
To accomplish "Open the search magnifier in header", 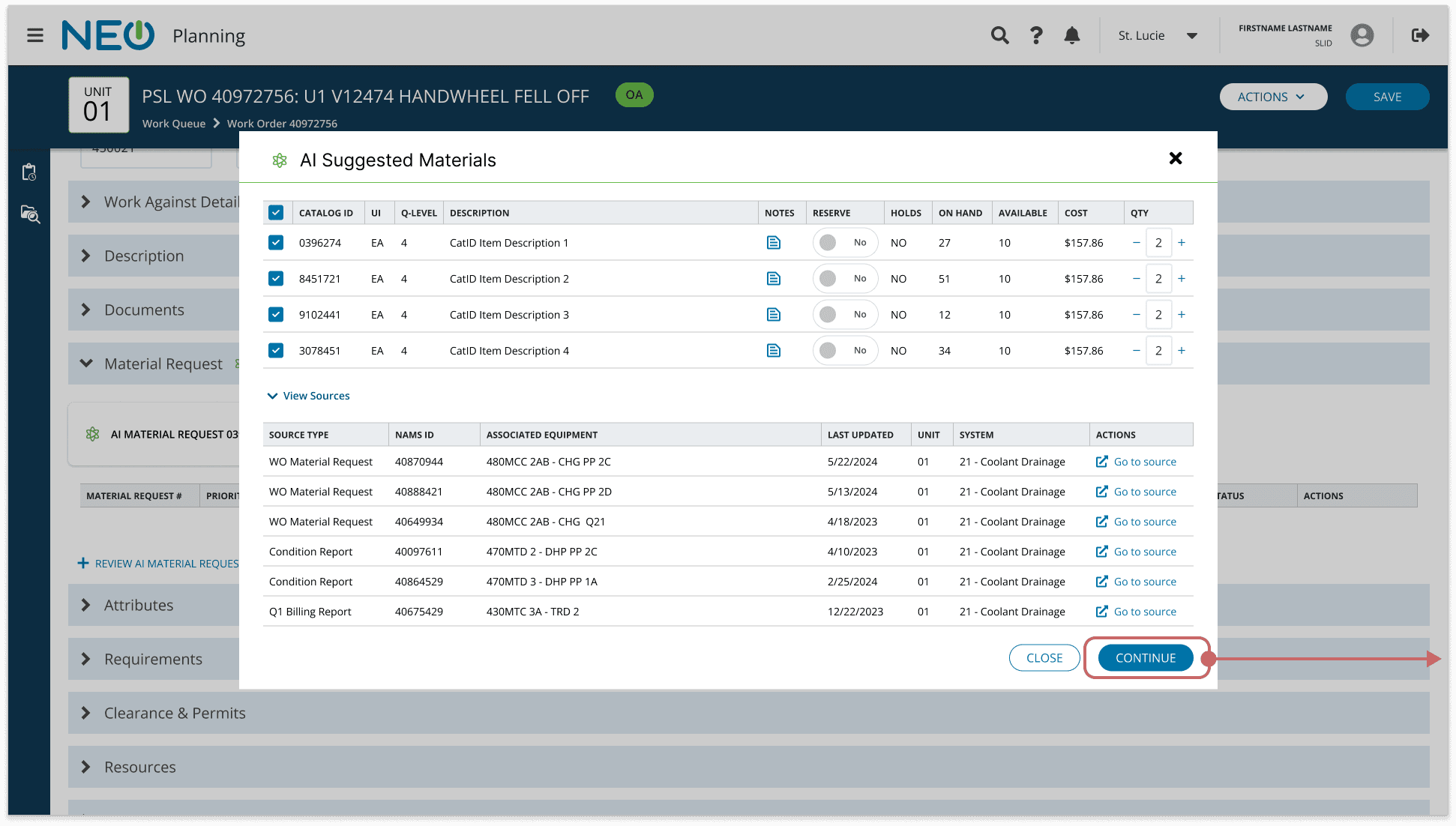I will click(x=999, y=35).
